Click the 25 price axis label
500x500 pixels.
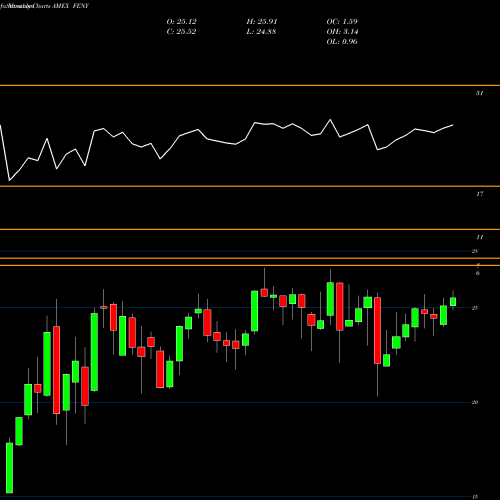click(475, 308)
